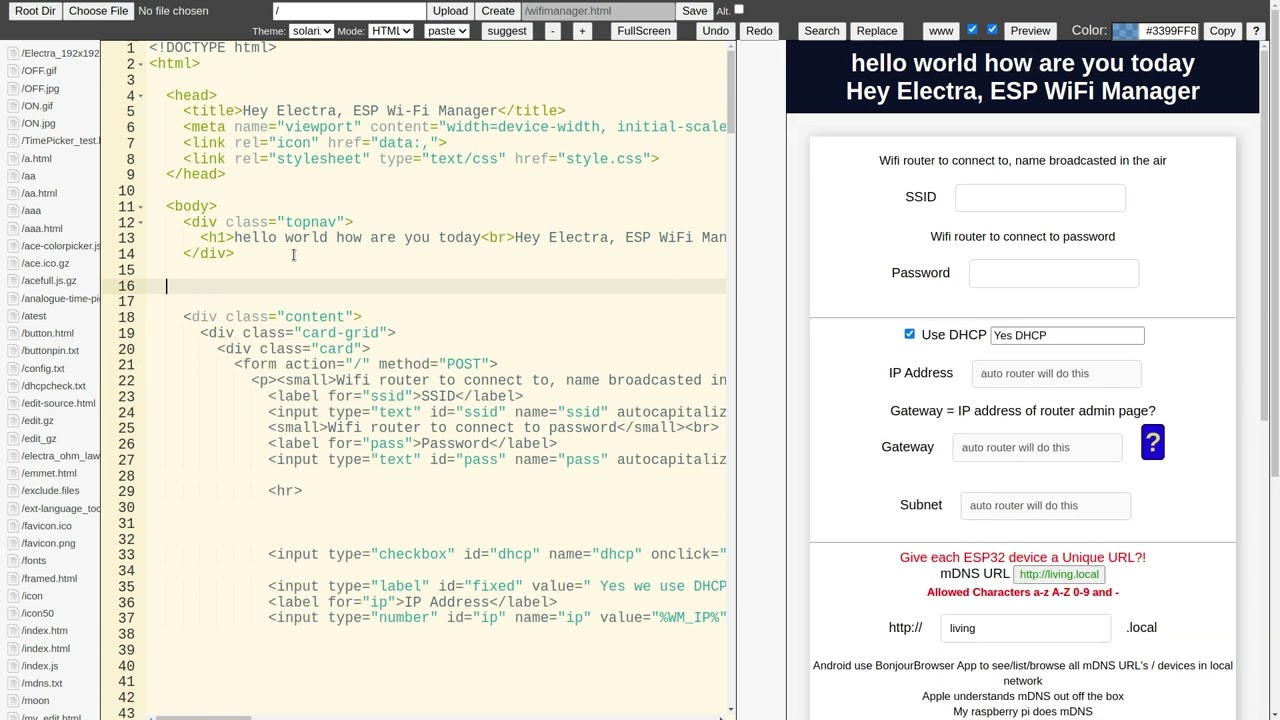
Task: Click the file icon beside /atest
Action: (13, 316)
